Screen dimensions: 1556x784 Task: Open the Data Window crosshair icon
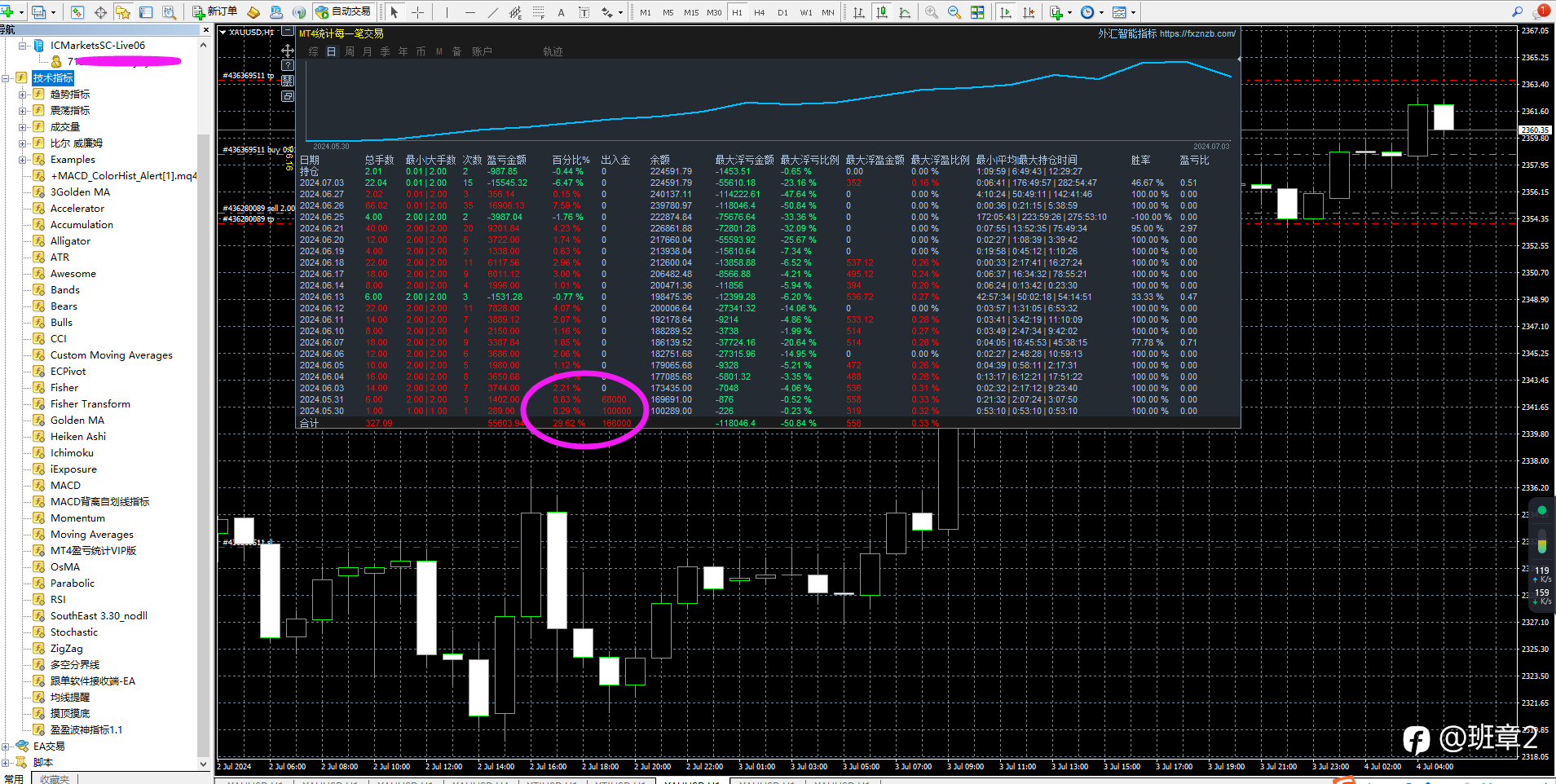coord(100,12)
